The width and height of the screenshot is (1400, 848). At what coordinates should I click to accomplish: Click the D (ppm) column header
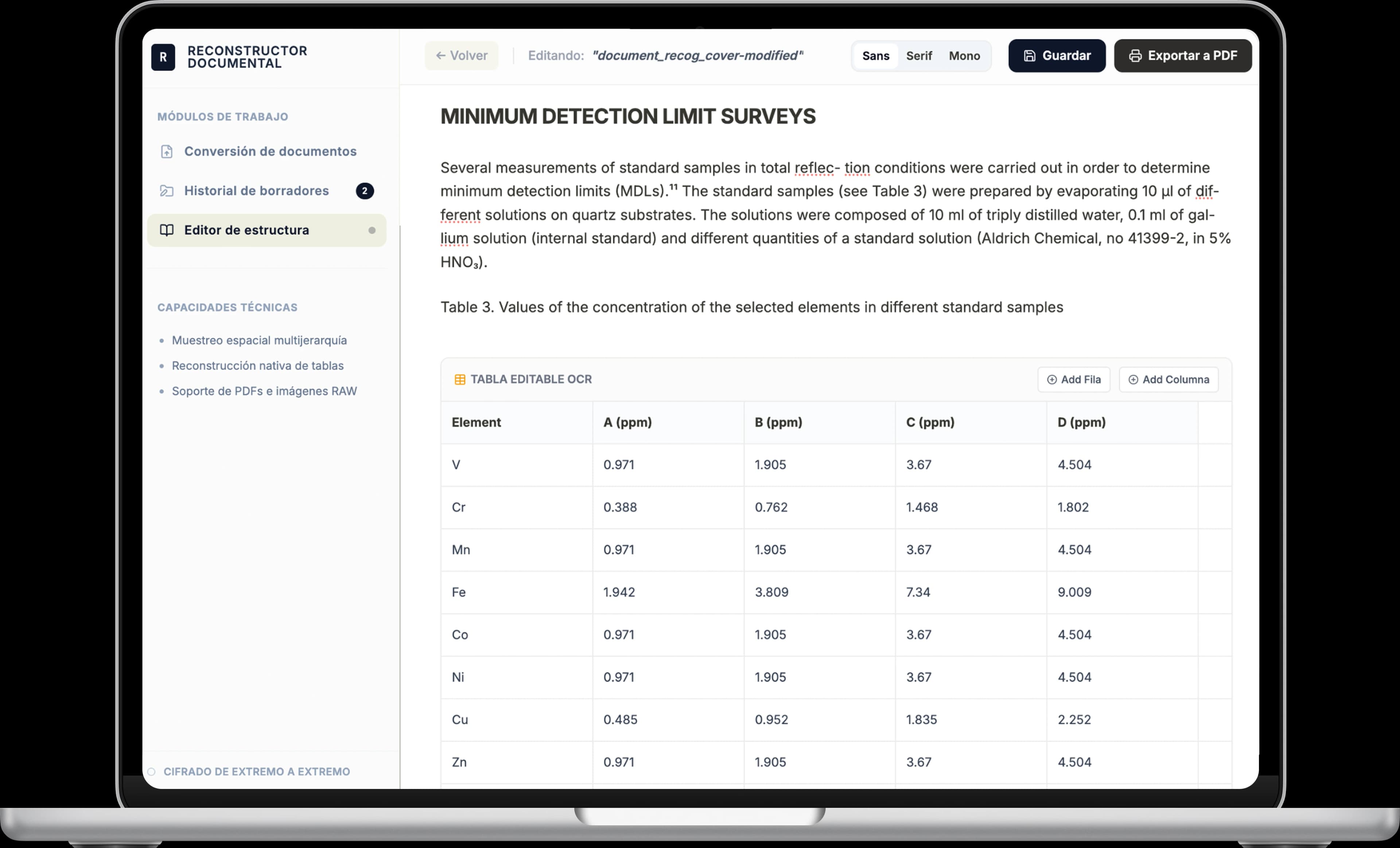1122,423
